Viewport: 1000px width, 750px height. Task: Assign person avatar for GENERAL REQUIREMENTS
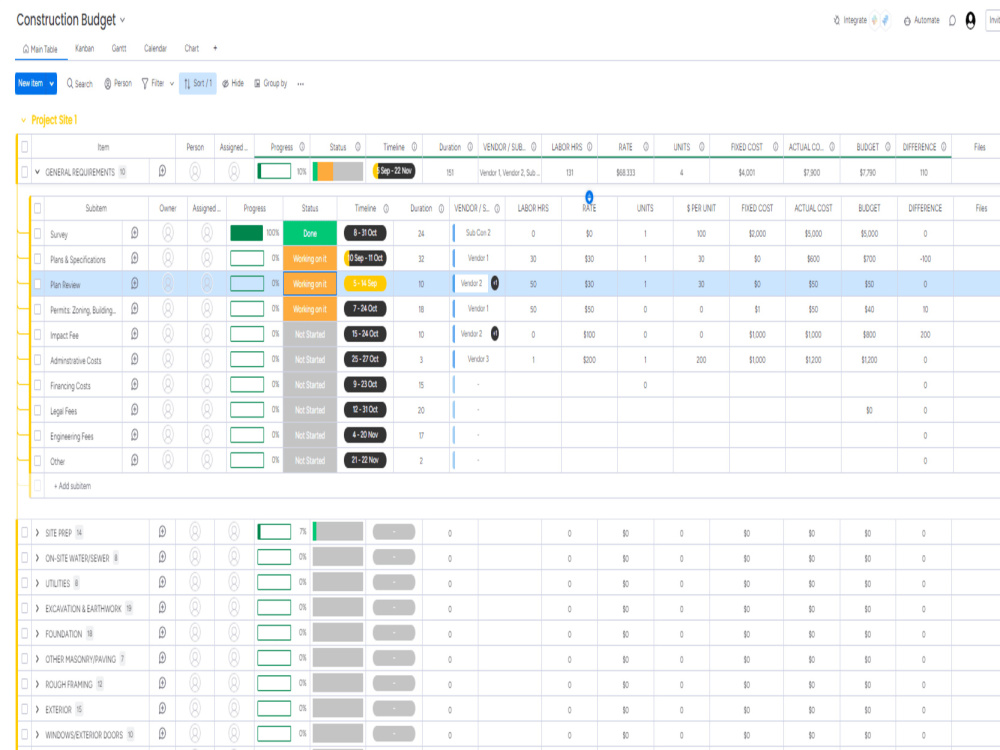[195, 171]
